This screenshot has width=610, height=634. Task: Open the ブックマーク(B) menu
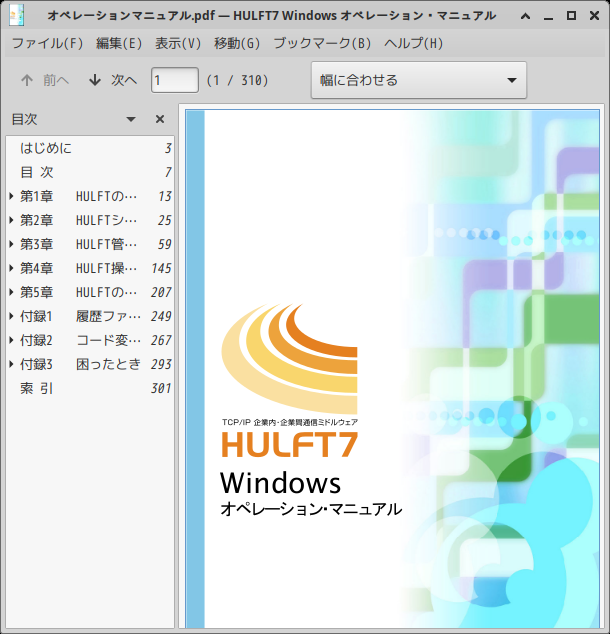tap(322, 43)
